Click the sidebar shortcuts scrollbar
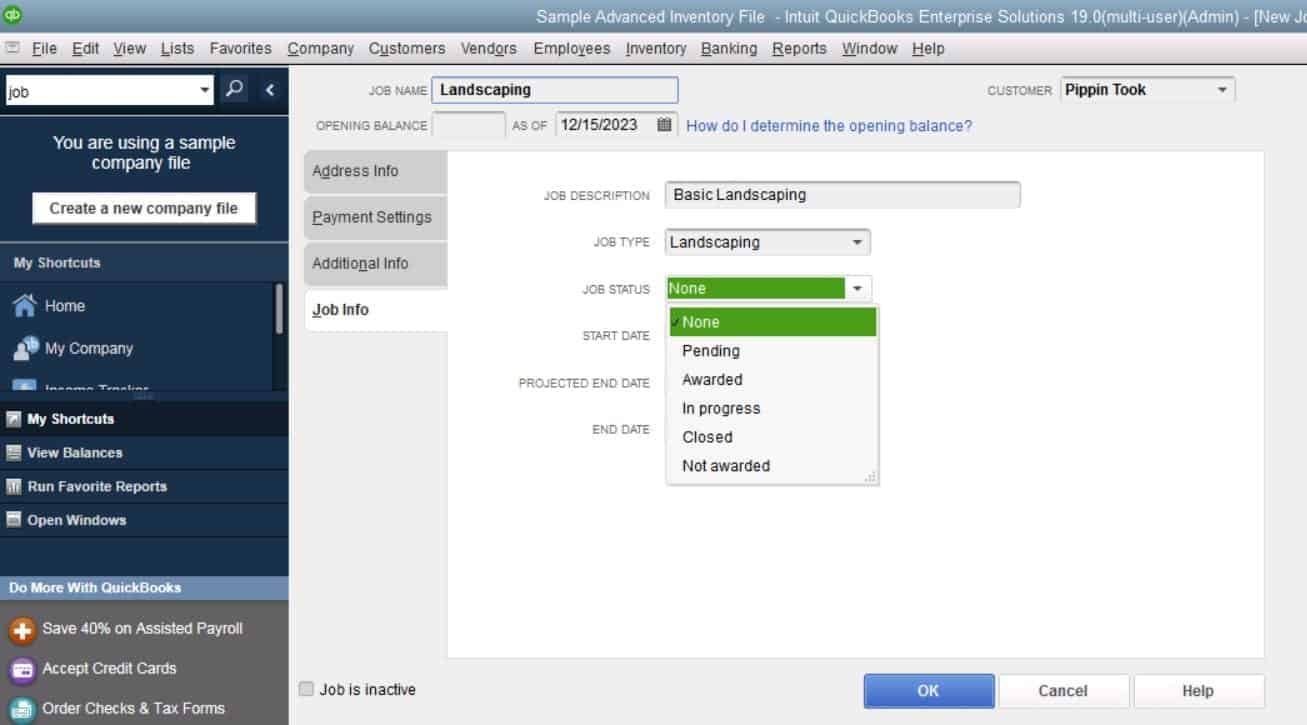The width and height of the screenshot is (1307, 725). (x=279, y=308)
